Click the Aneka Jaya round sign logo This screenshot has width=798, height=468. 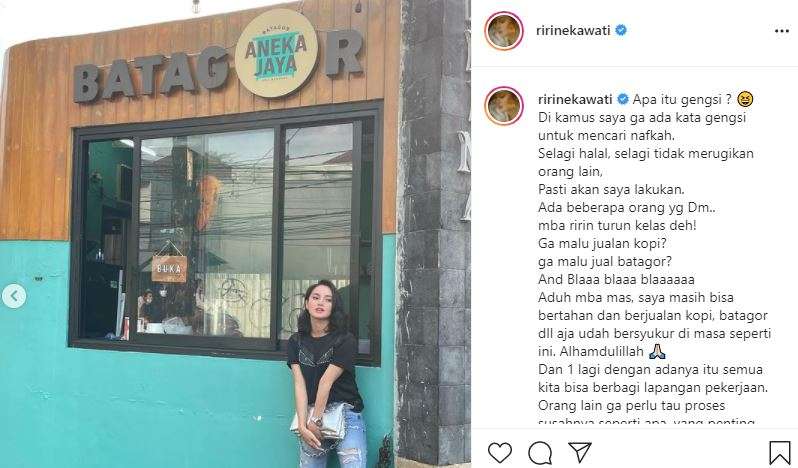(x=276, y=53)
